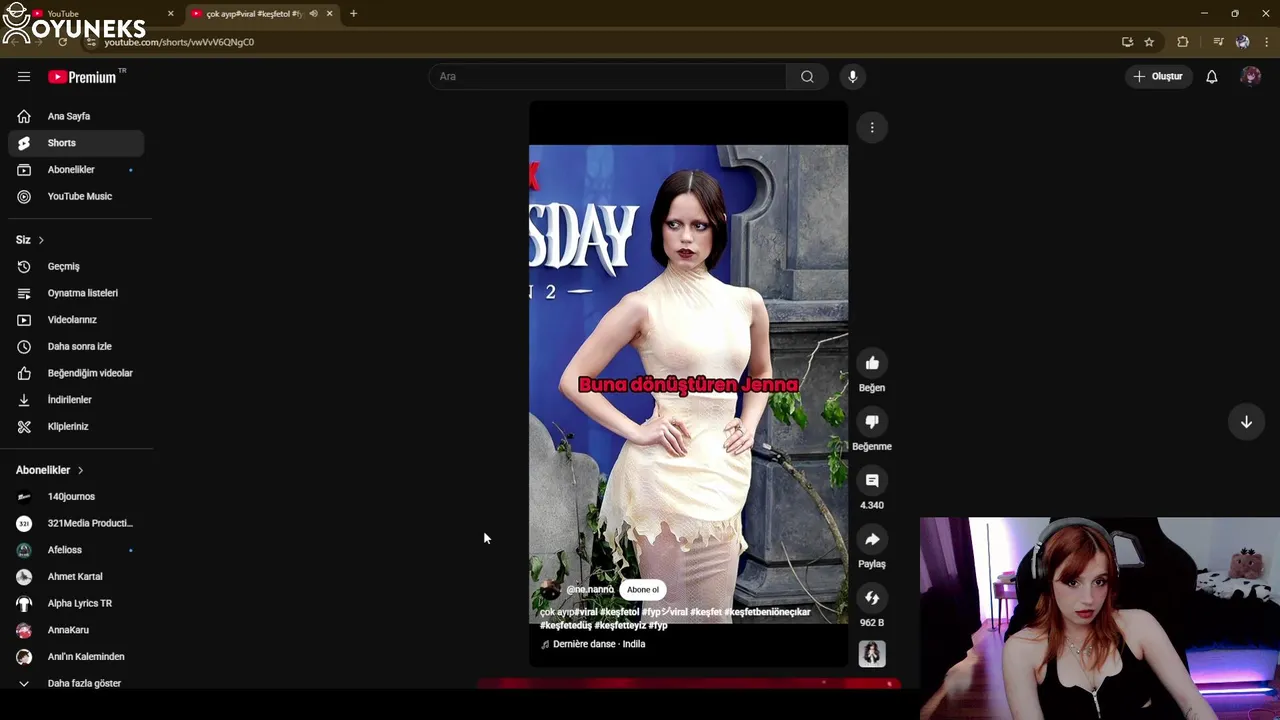The width and height of the screenshot is (1280, 720).
Task: Open Klipleriniz in sidebar
Action: pyautogui.click(x=76, y=426)
